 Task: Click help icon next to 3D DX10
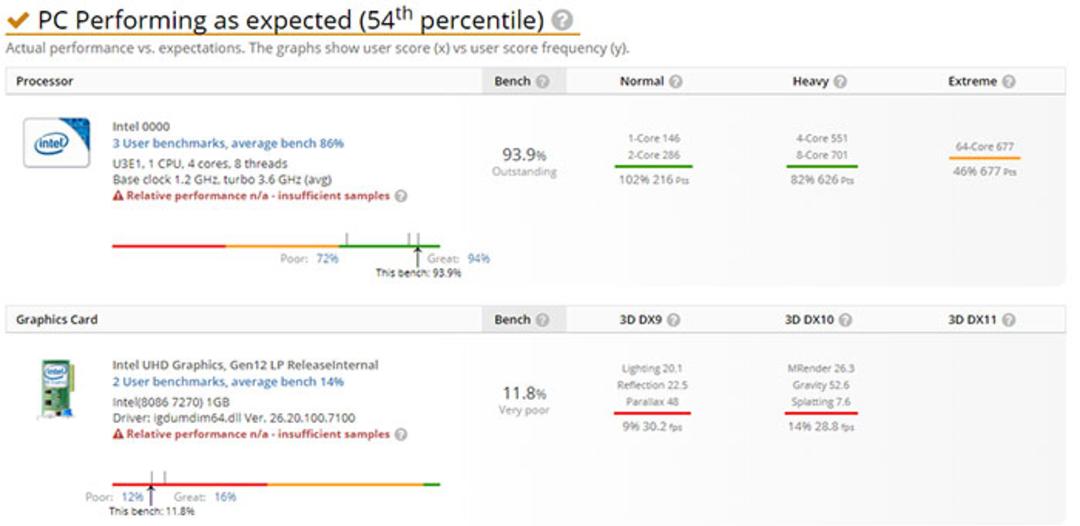pyautogui.click(x=846, y=319)
